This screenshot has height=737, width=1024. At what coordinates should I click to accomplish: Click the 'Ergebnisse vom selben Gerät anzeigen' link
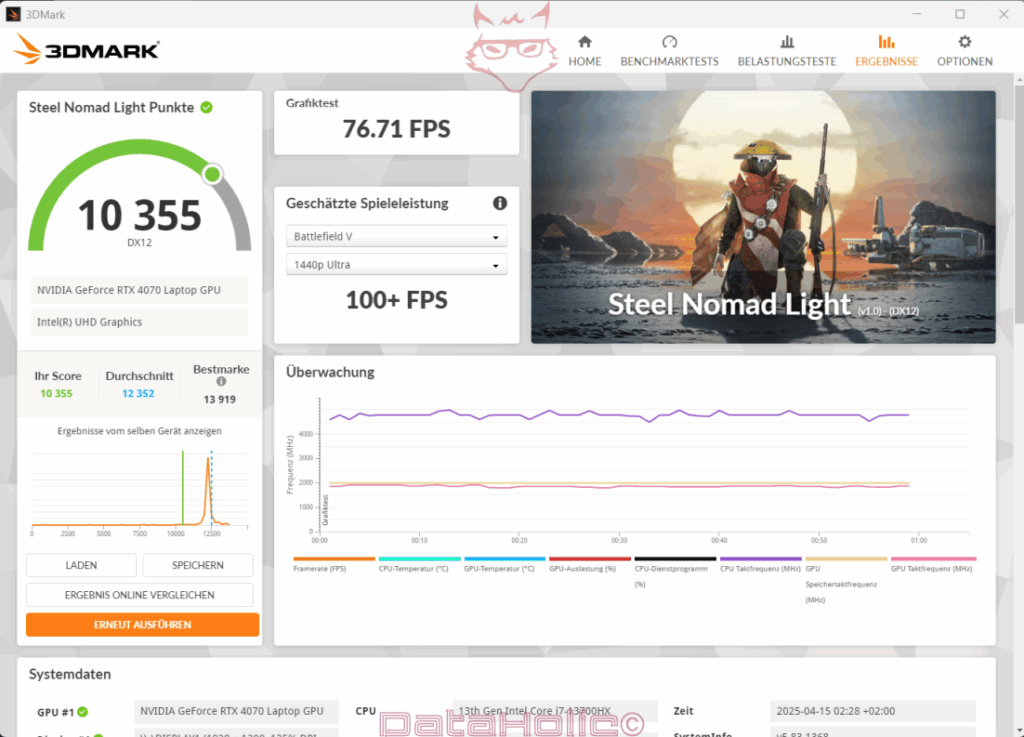139,431
